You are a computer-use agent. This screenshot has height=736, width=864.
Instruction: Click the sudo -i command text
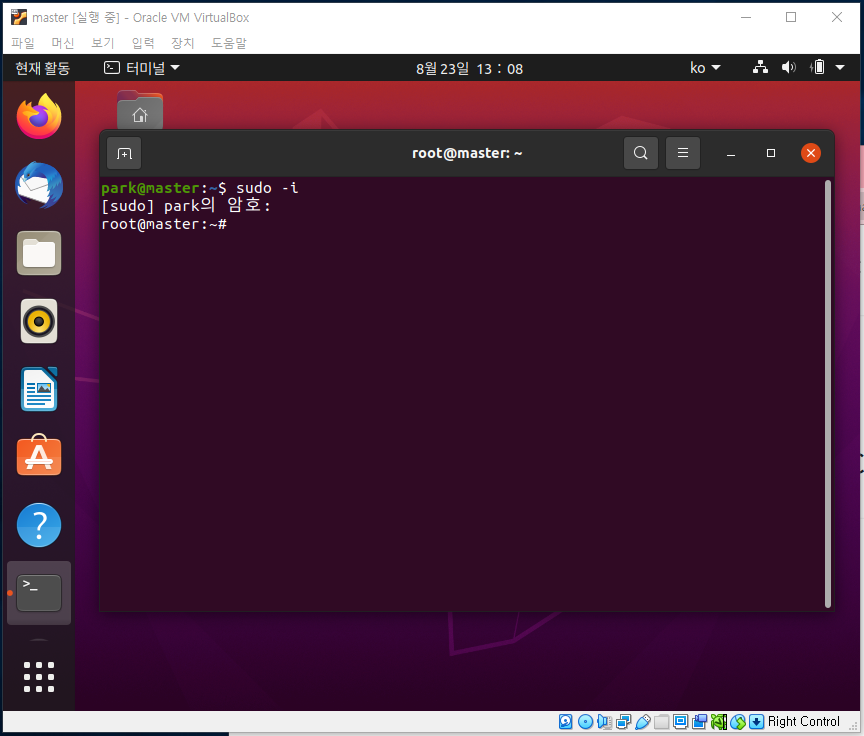267,188
